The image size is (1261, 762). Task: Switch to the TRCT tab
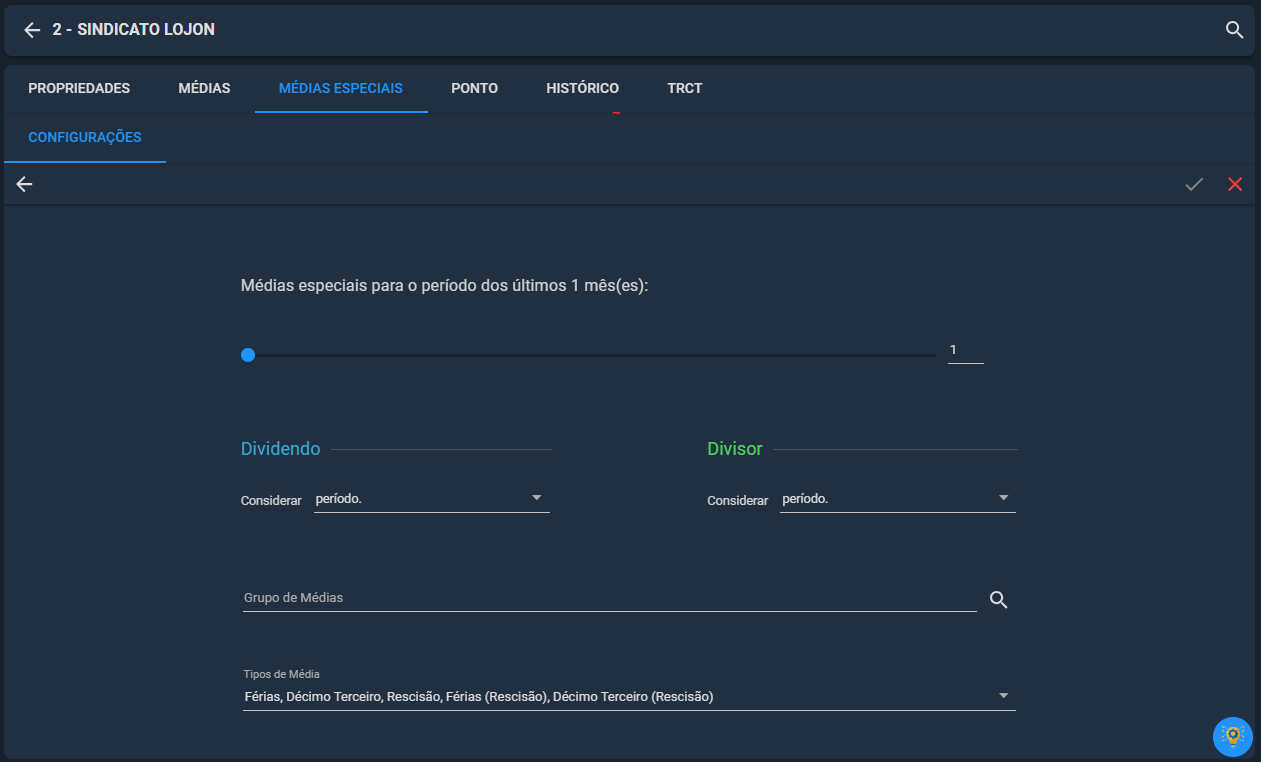pos(684,89)
